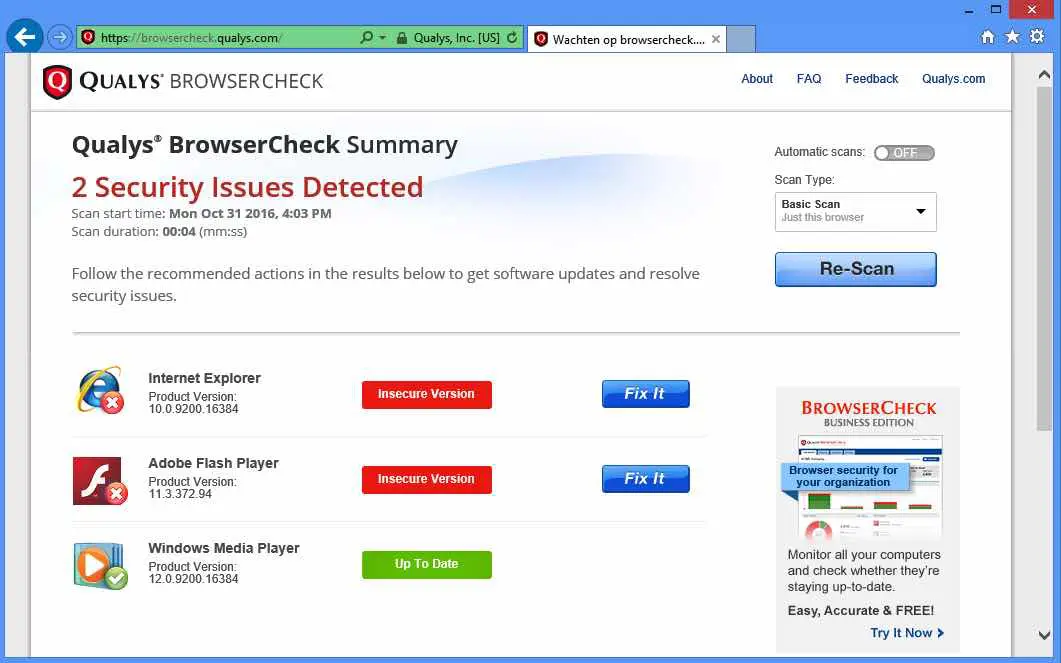Viewport: 1061px width, 663px height.
Task: Click the vertical scrollbar thumb
Action: (1044, 257)
